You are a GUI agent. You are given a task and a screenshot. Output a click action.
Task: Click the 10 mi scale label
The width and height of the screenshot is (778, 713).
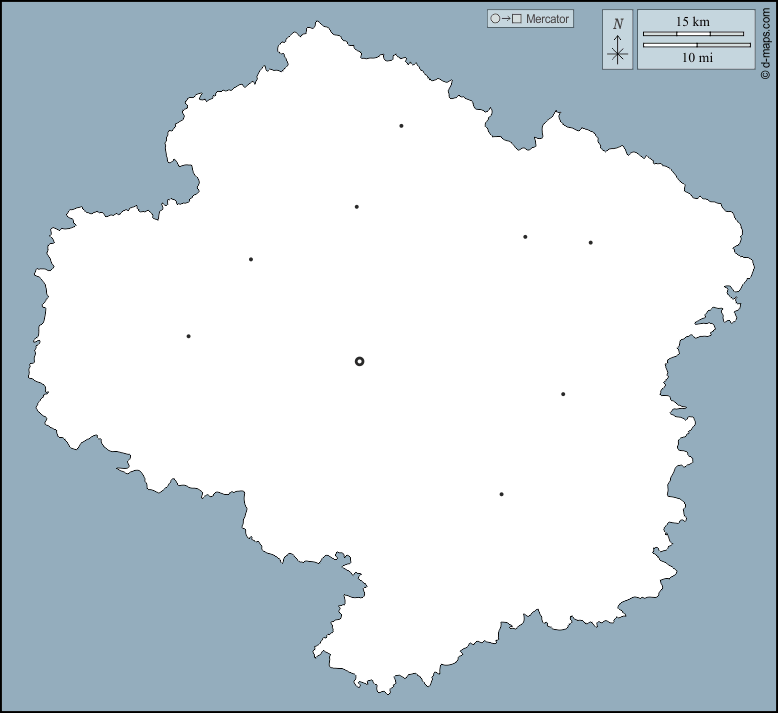[x=697, y=58]
